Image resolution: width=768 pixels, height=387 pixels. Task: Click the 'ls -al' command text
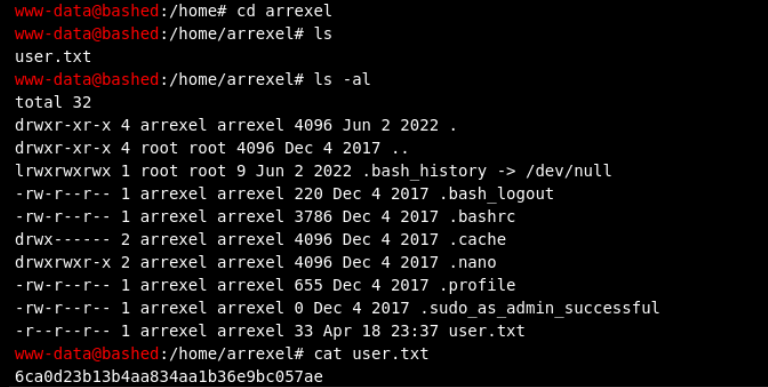coord(342,79)
